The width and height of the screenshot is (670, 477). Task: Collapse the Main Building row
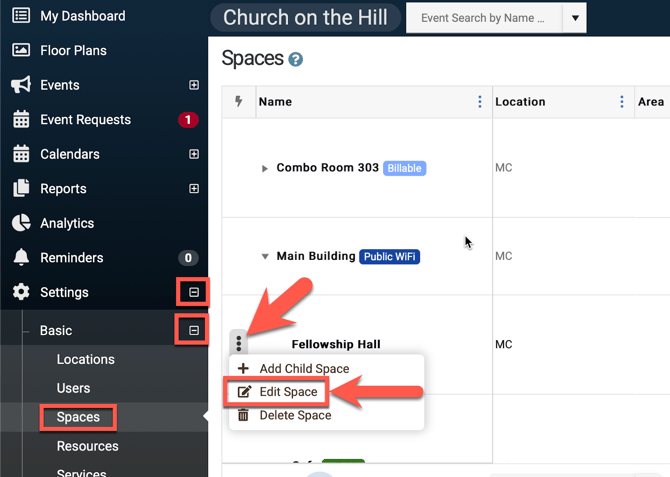pos(265,257)
